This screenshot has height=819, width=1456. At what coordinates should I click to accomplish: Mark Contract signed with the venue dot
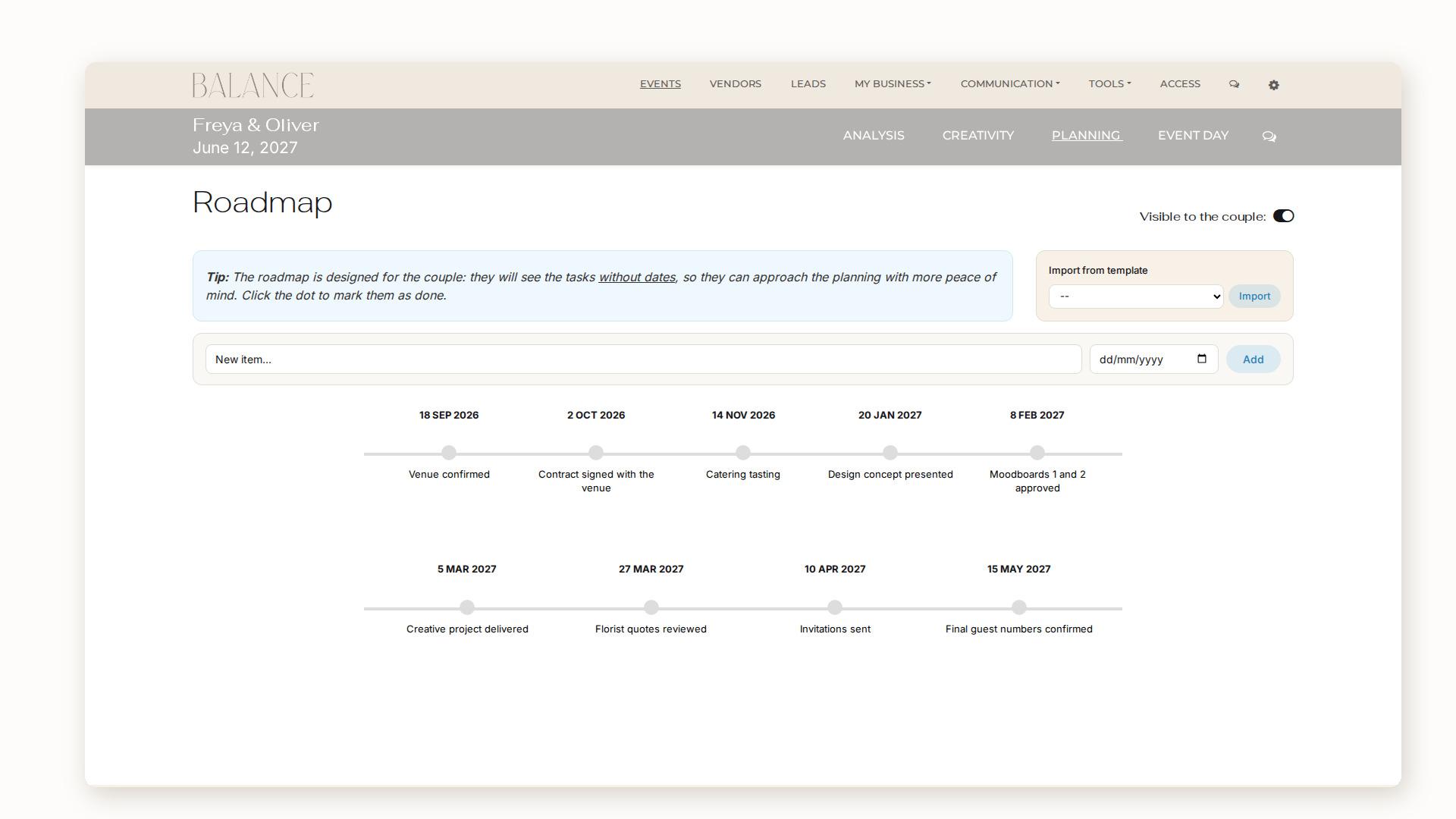596,453
